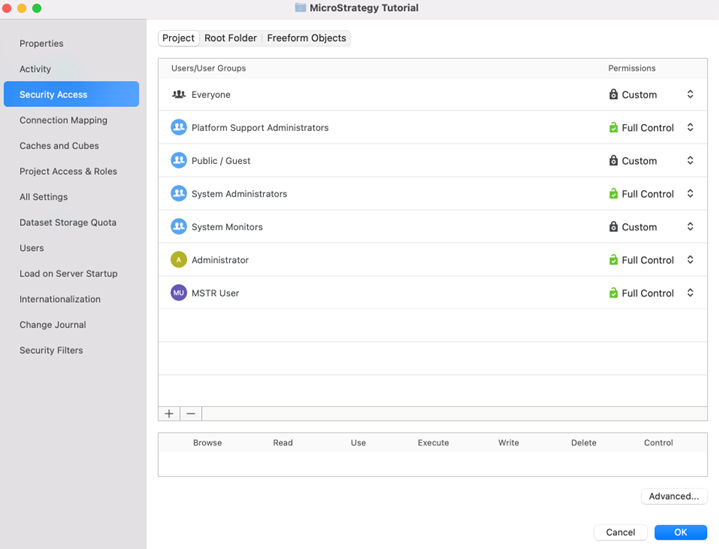Open Connection Mapping in the sidebar
This screenshot has width=719, height=549.
click(63, 120)
